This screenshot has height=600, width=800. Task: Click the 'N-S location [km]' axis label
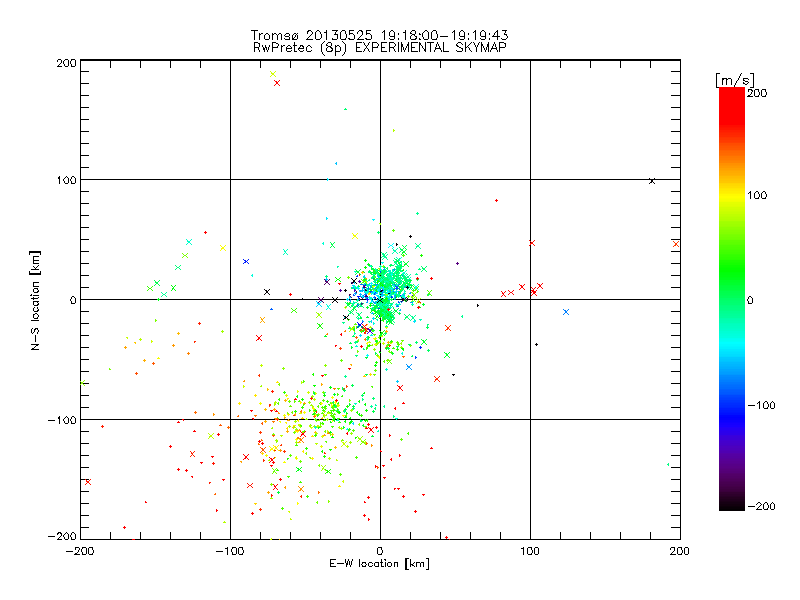click(35, 300)
